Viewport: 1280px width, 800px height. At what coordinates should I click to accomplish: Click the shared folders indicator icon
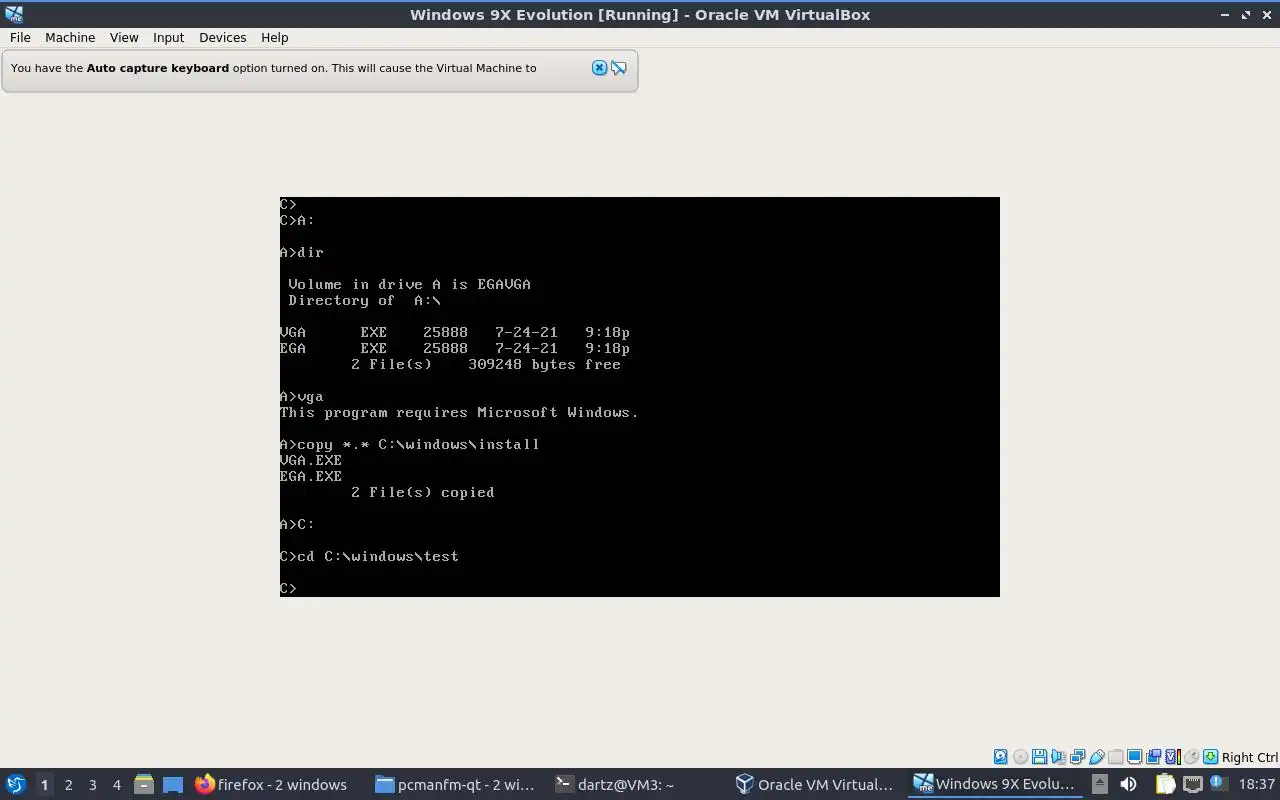pos(1115,757)
